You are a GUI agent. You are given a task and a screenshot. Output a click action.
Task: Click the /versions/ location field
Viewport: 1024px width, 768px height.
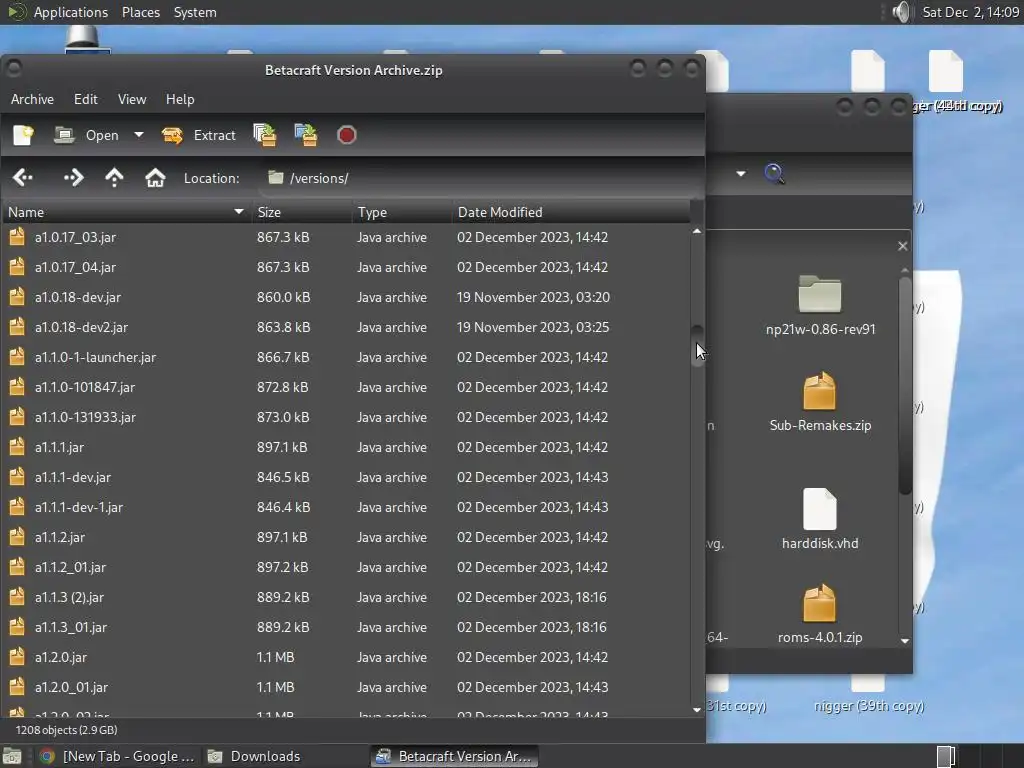[480, 178]
